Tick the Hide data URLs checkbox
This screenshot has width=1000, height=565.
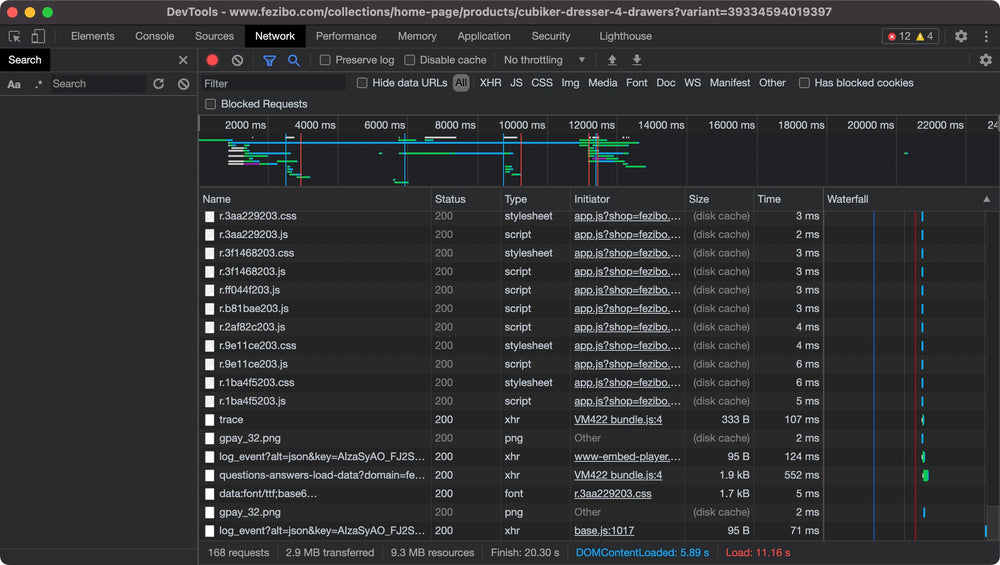(x=362, y=83)
